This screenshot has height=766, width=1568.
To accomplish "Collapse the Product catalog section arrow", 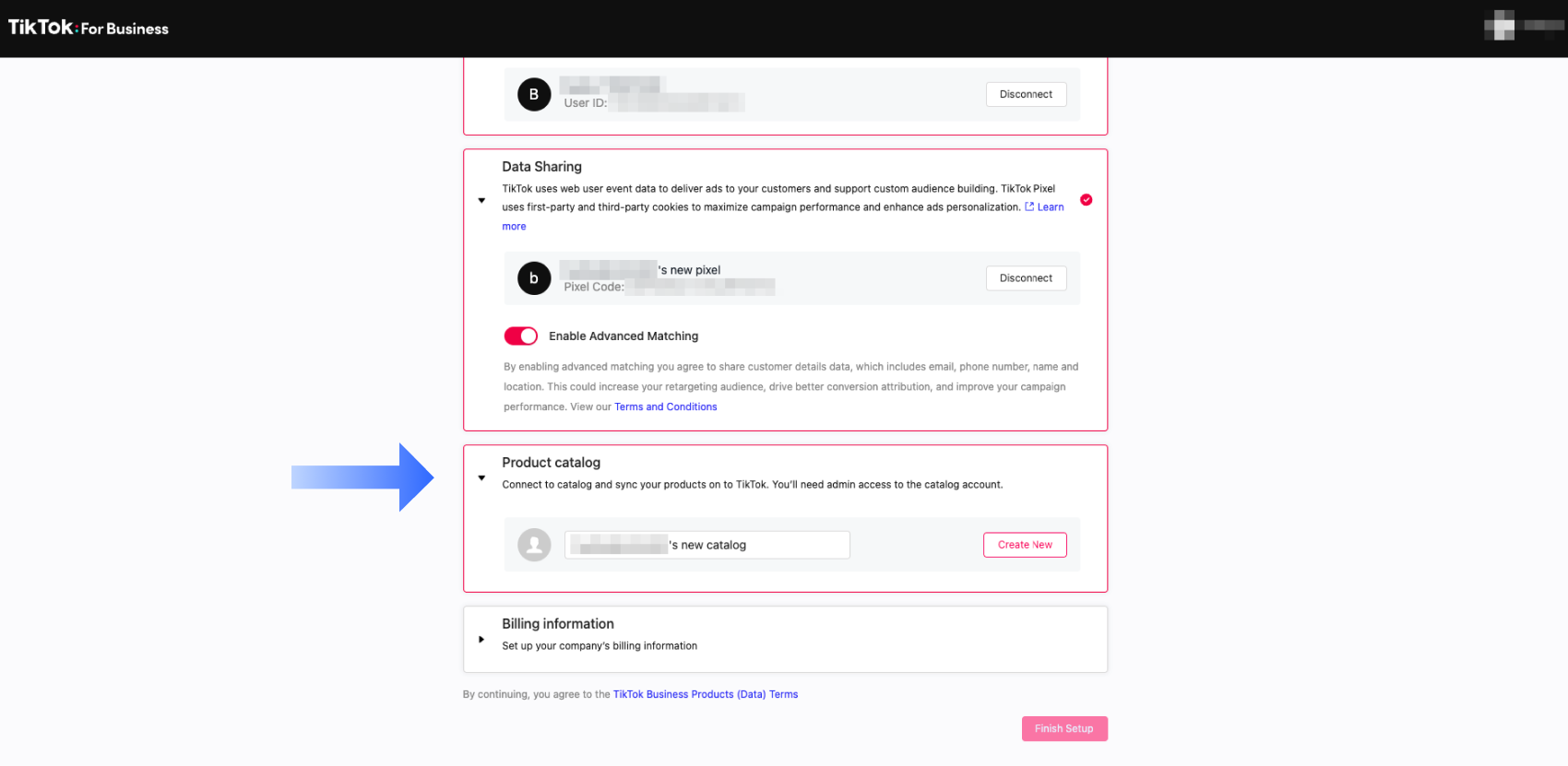I will coord(481,477).
